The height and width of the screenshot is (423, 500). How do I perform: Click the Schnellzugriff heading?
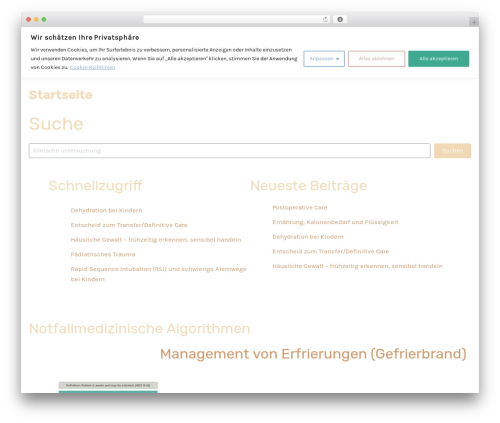click(96, 186)
